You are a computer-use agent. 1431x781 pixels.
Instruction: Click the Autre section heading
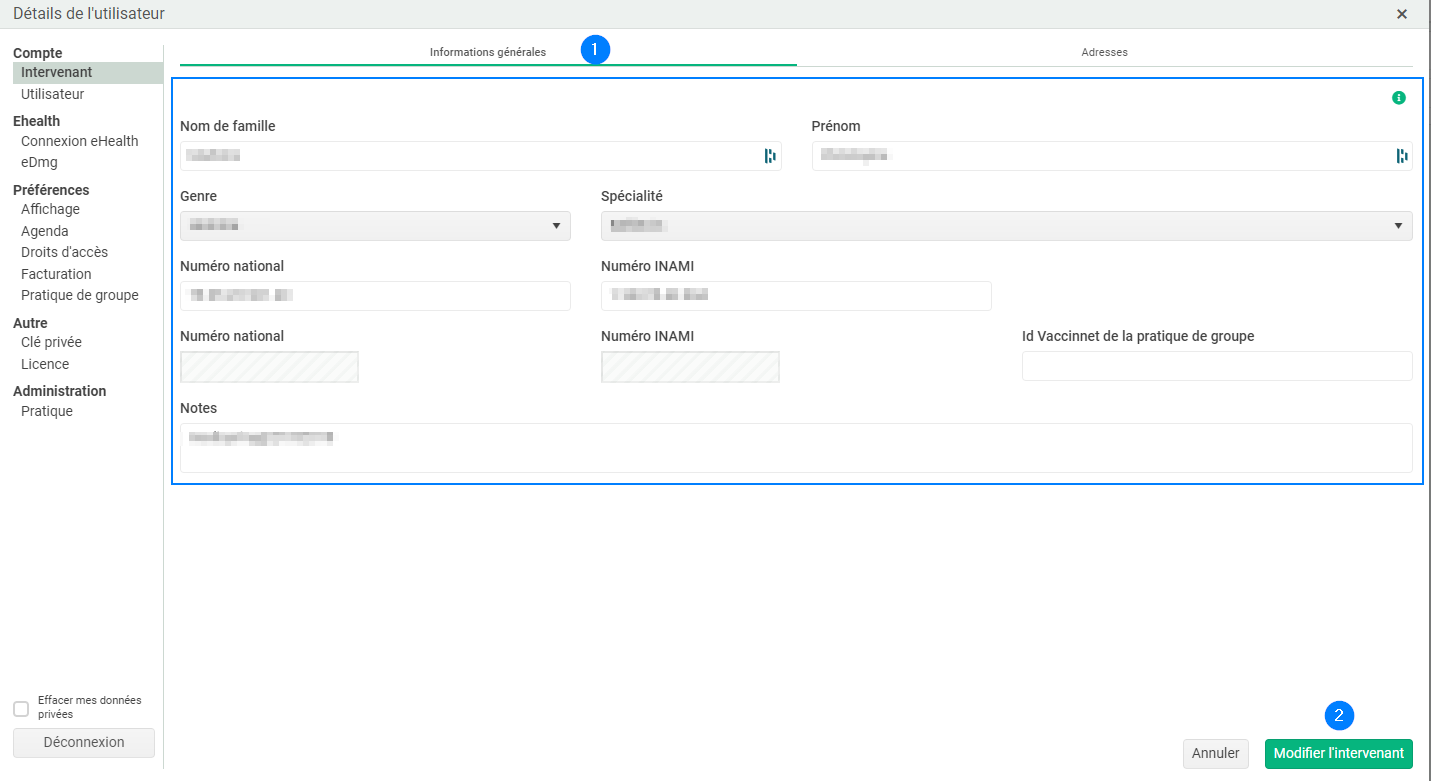coord(30,324)
